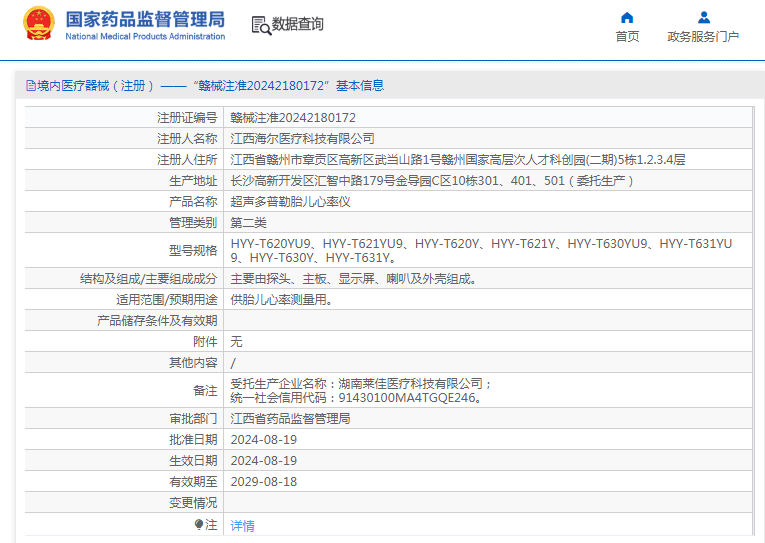Click the person icon above 政务服务门户
The height and width of the screenshot is (543, 765).
(x=704, y=18)
